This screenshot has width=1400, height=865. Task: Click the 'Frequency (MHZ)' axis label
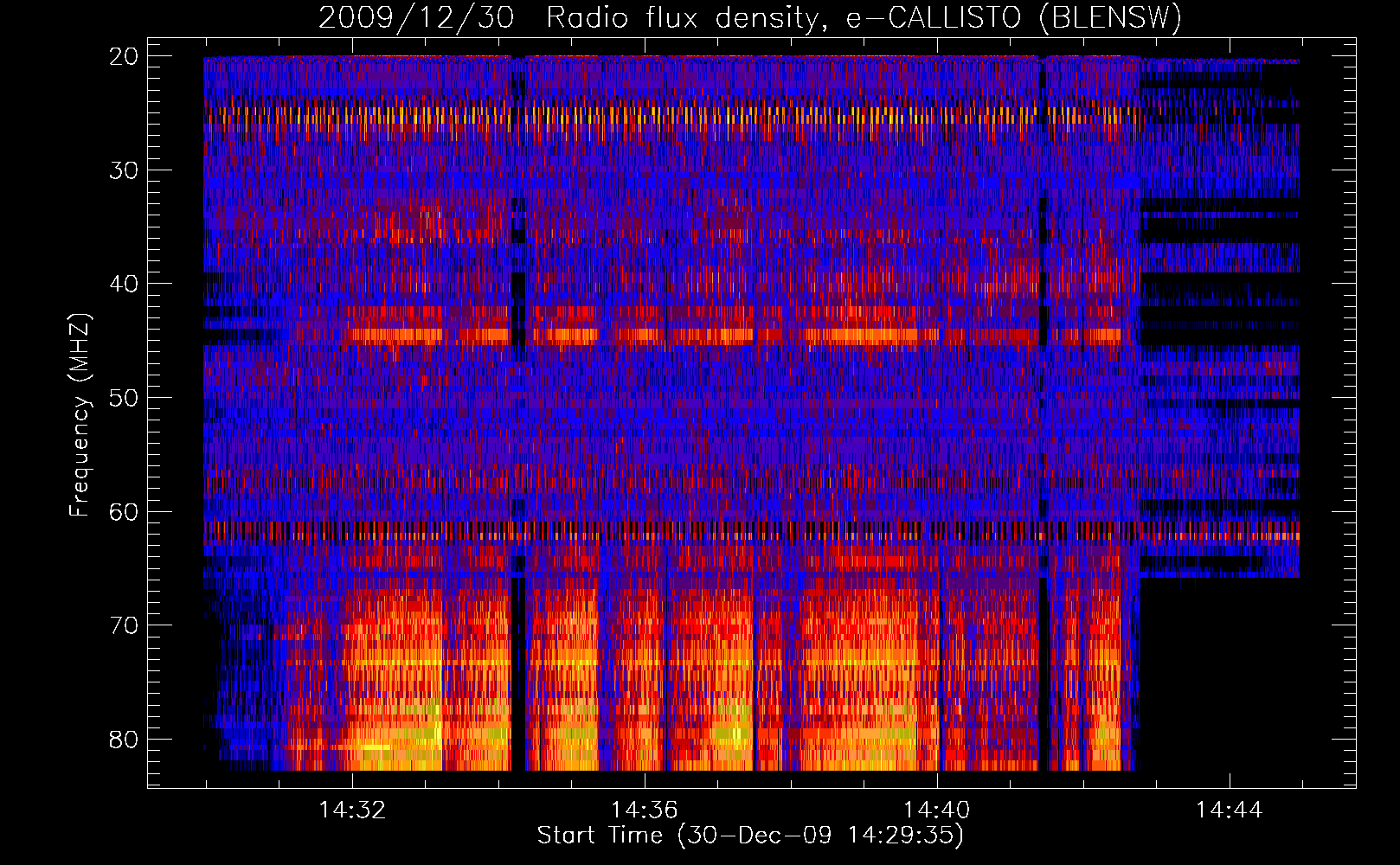(x=80, y=414)
